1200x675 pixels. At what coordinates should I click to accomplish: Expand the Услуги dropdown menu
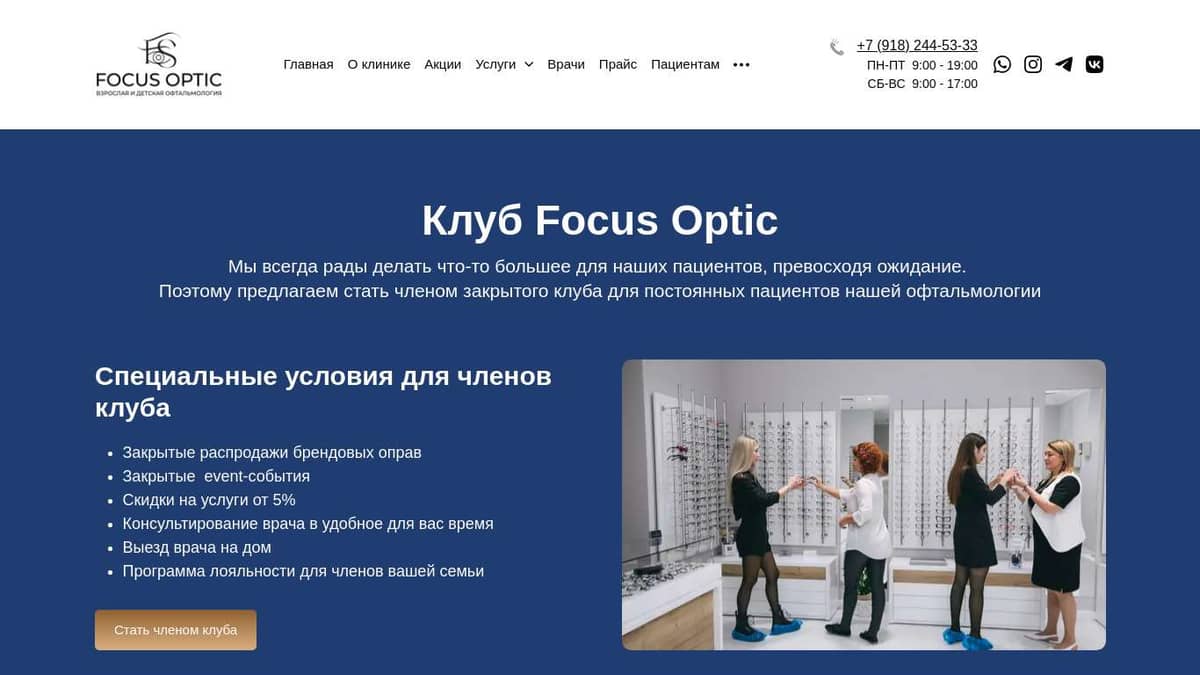(x=497, y=64)
